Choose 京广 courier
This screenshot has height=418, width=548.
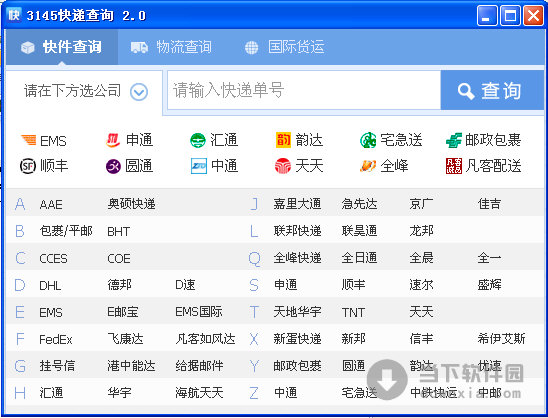(421, 204)
